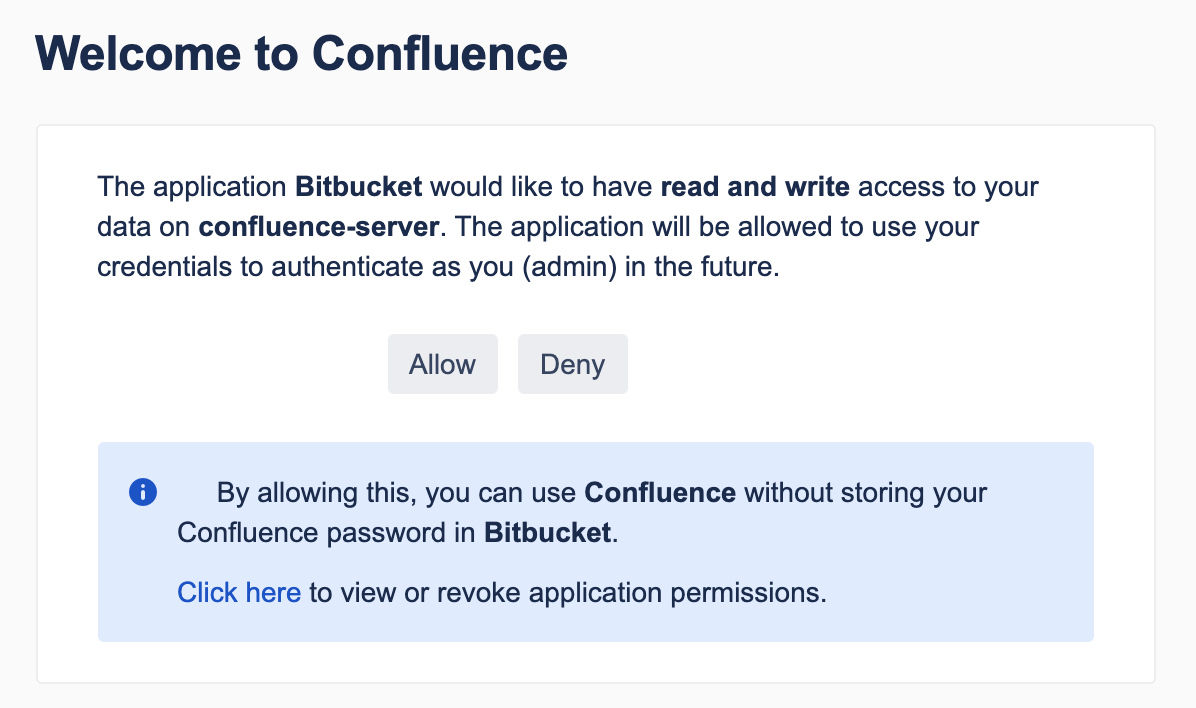The height and width of the screenshot is (708, 1196).
Task: Click "The application" at paragraph start
Action: pos(193,187)
